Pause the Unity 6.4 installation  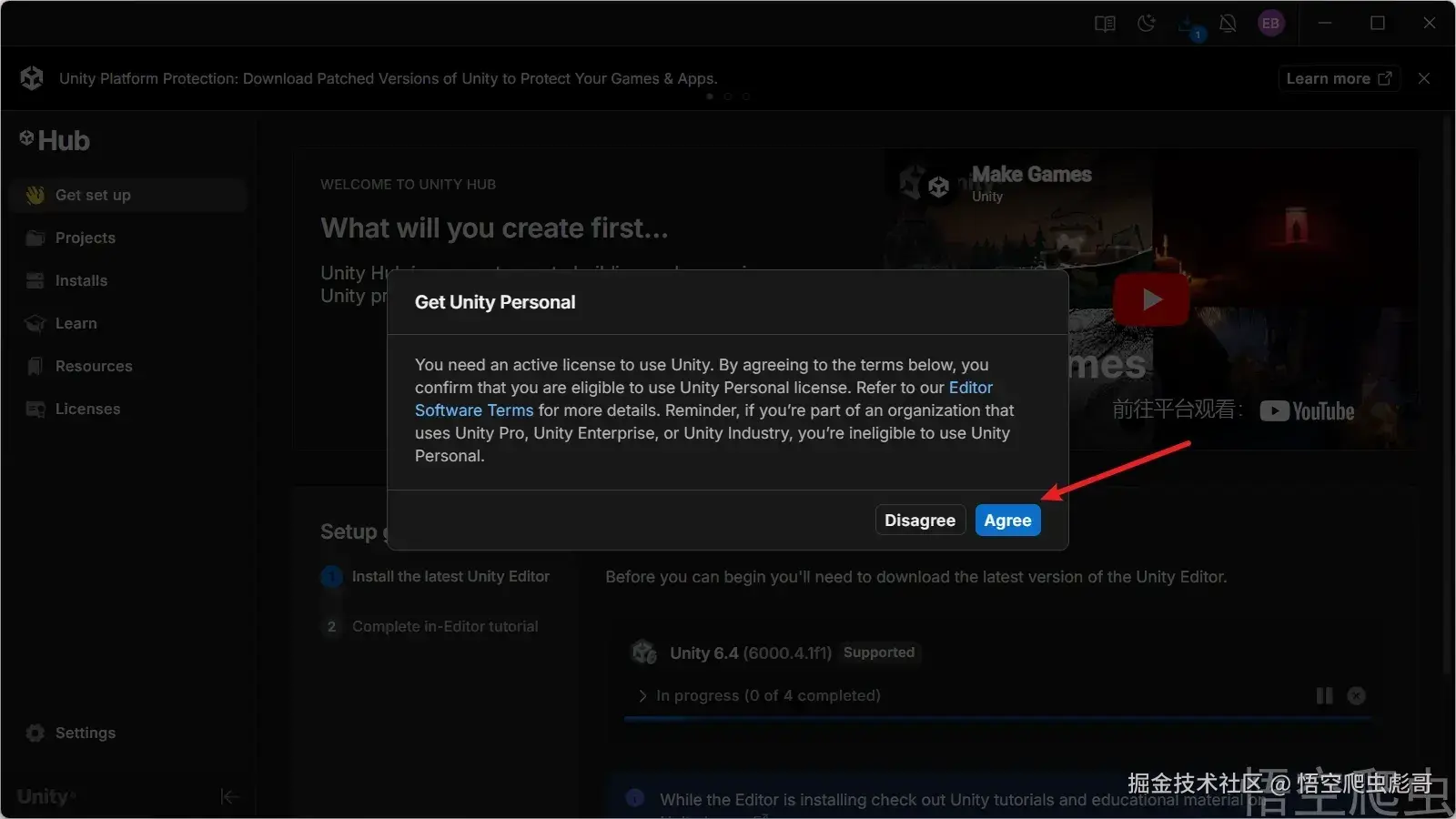[1324, 696]
